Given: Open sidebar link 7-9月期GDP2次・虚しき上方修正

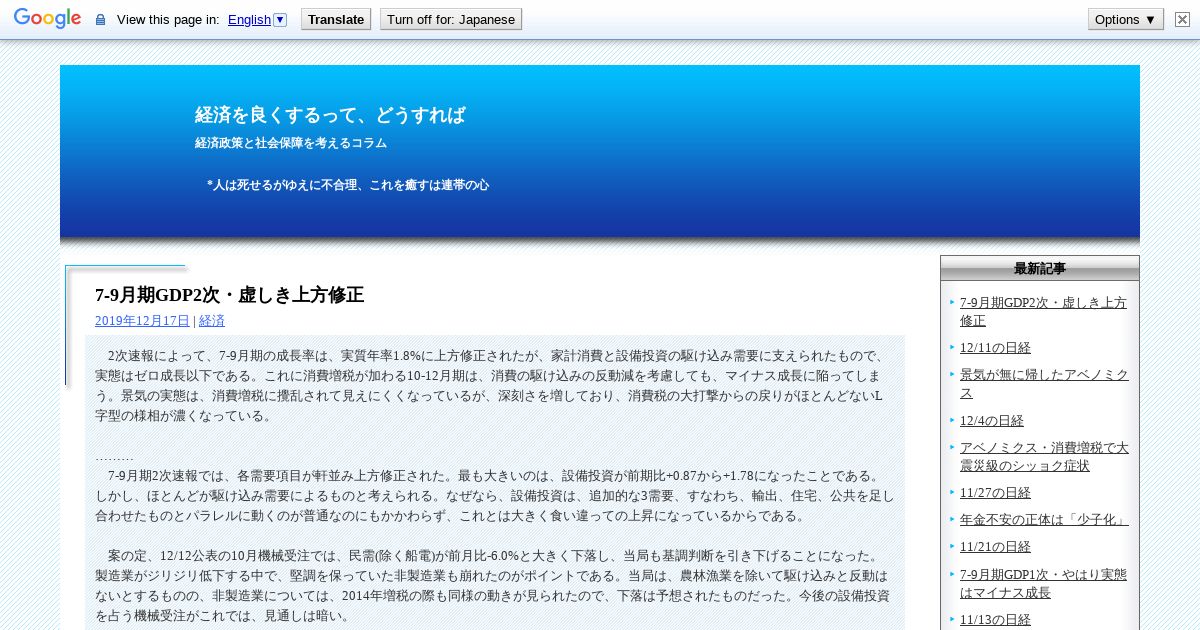Looking at the screenshot, I should (x=1043, y=312).
